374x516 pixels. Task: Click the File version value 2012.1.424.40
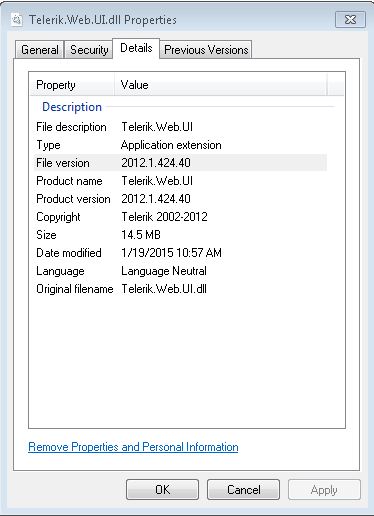(156, 163)
